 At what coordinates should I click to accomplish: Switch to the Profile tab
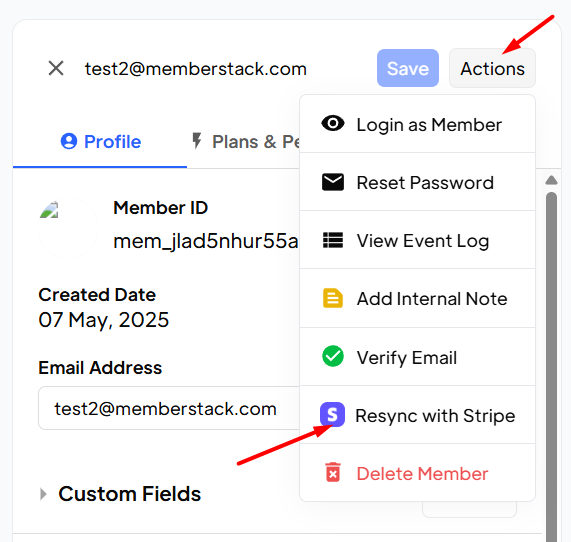click(x=100, y=142)
